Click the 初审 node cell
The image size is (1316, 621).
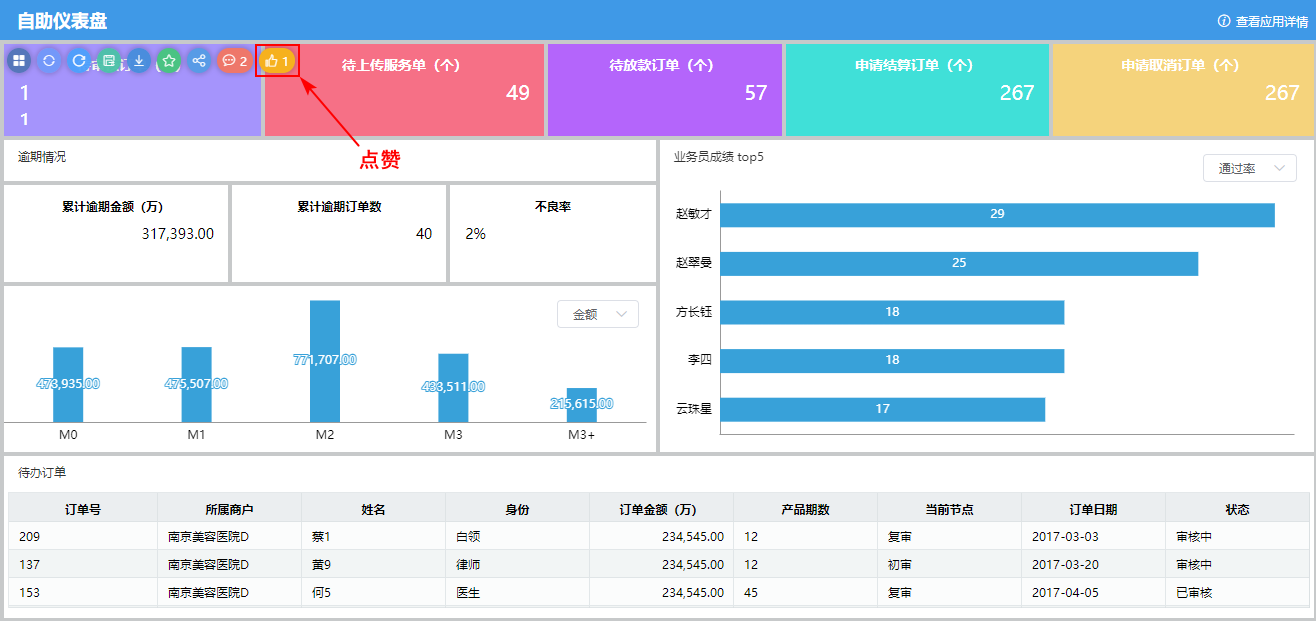pos(949,564)
